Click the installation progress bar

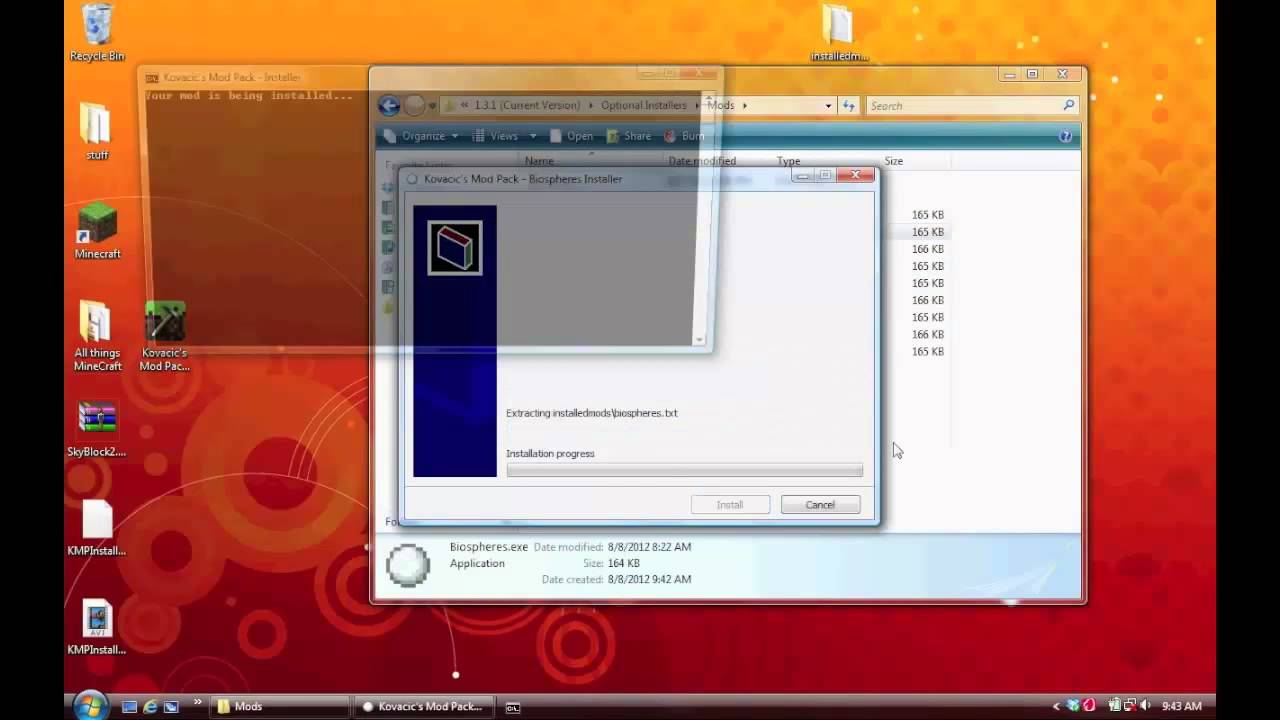684,470
